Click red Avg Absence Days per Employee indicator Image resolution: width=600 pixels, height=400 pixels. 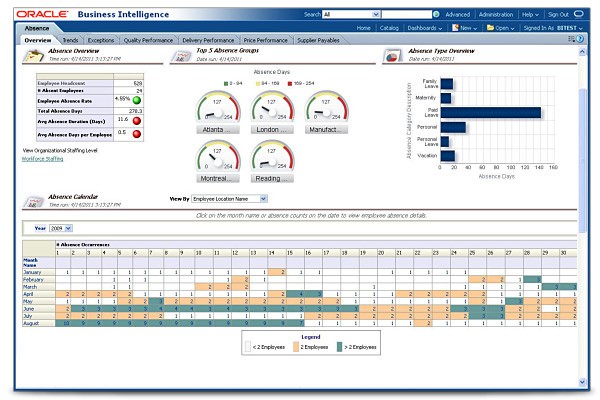pyautogui.click(x=137, y=134)
